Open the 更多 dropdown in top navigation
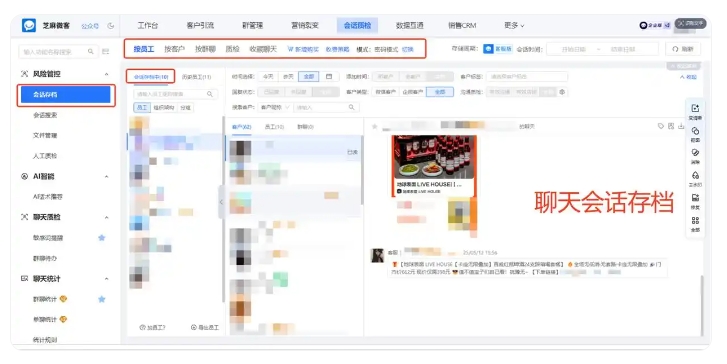Image resolution: width=727 pixels, height=364 pixels. tap(514, 26)
